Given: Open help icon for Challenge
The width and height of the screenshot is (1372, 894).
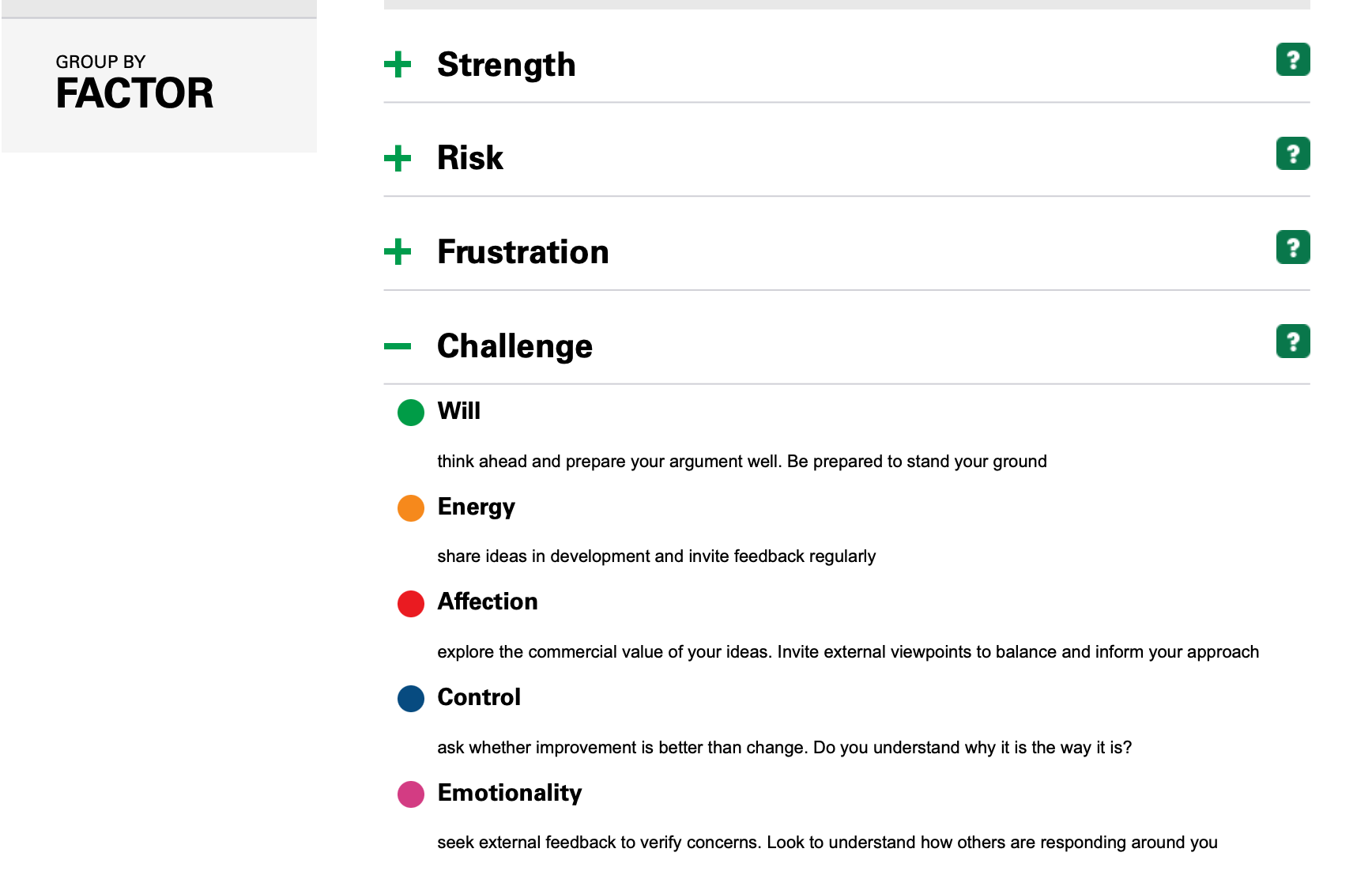Looking at the screenshot, I should [1293, 341].
